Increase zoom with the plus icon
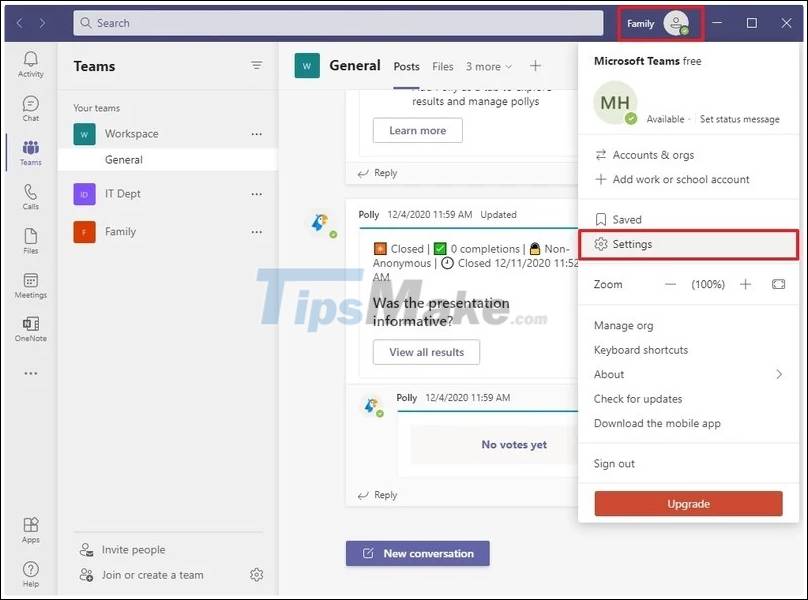This screenshot has width=808, height=600. pyautogui.click(x=745, y=284)
